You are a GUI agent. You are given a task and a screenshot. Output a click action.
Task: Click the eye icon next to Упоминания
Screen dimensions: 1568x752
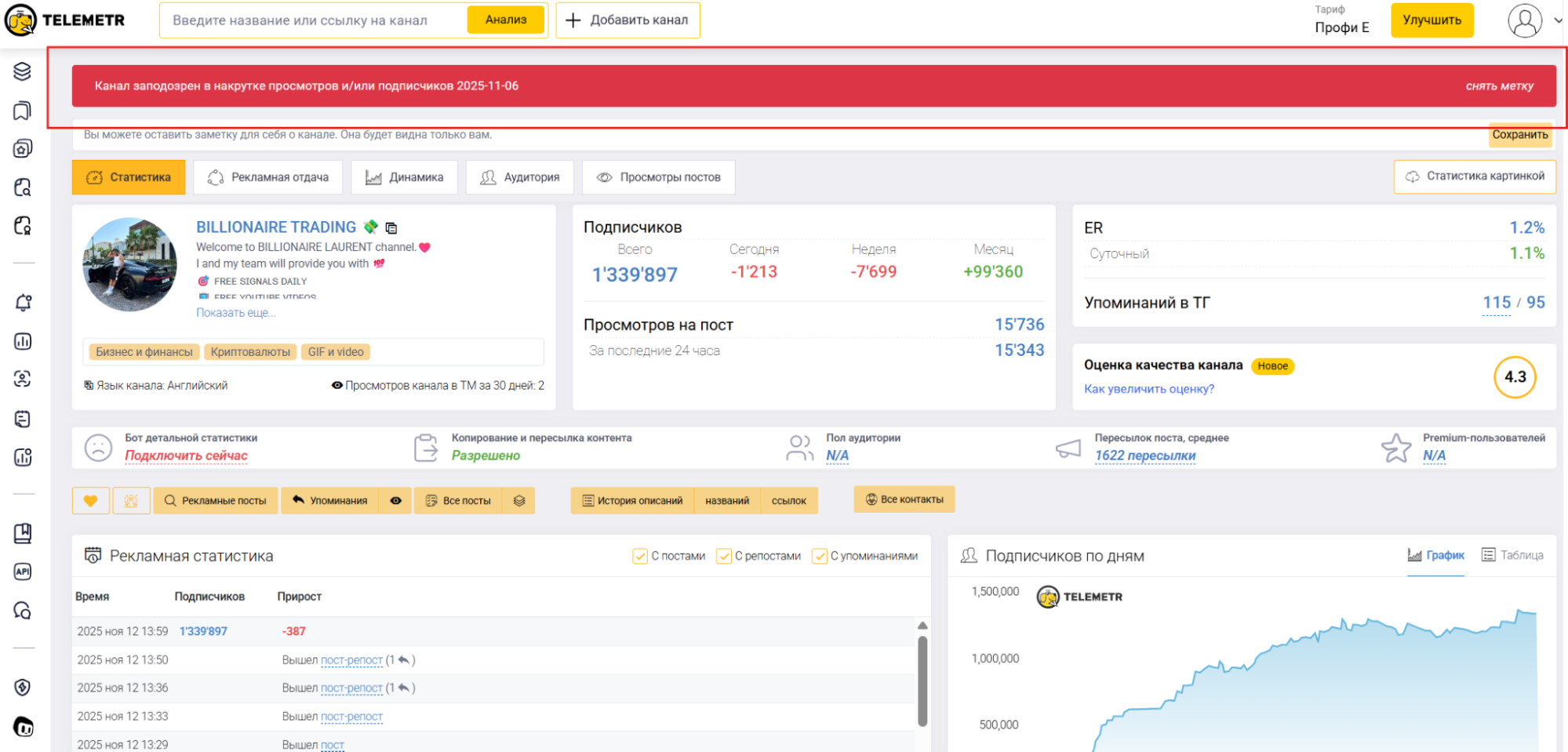(x=396, y=501)
